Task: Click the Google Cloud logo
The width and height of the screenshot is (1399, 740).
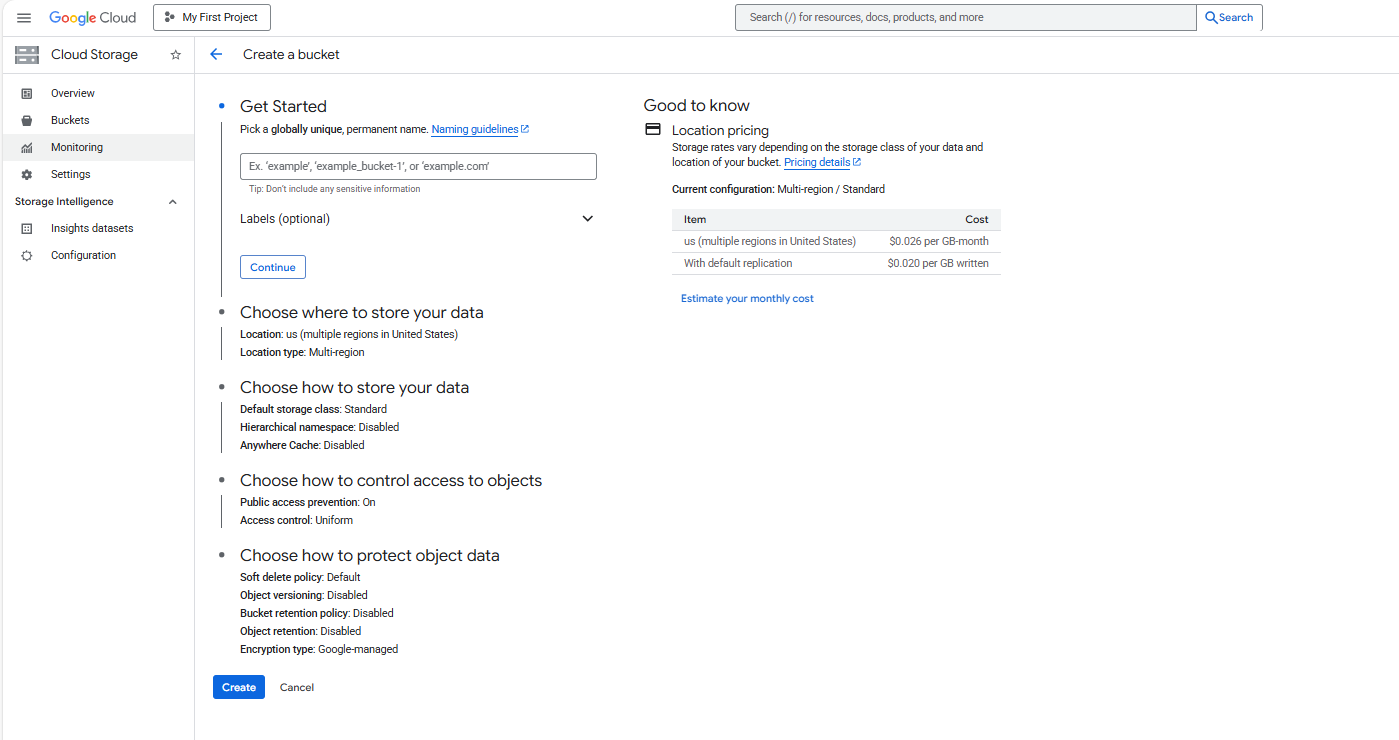Action: 93,17
